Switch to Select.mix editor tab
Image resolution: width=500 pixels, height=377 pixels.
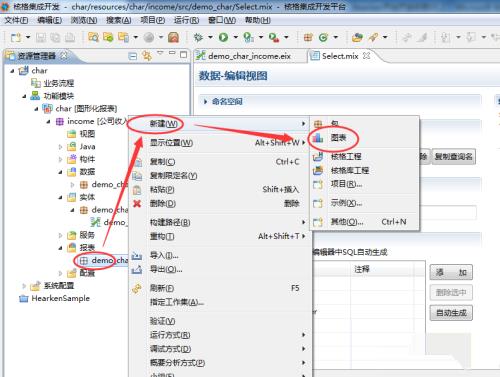[340, 56]
